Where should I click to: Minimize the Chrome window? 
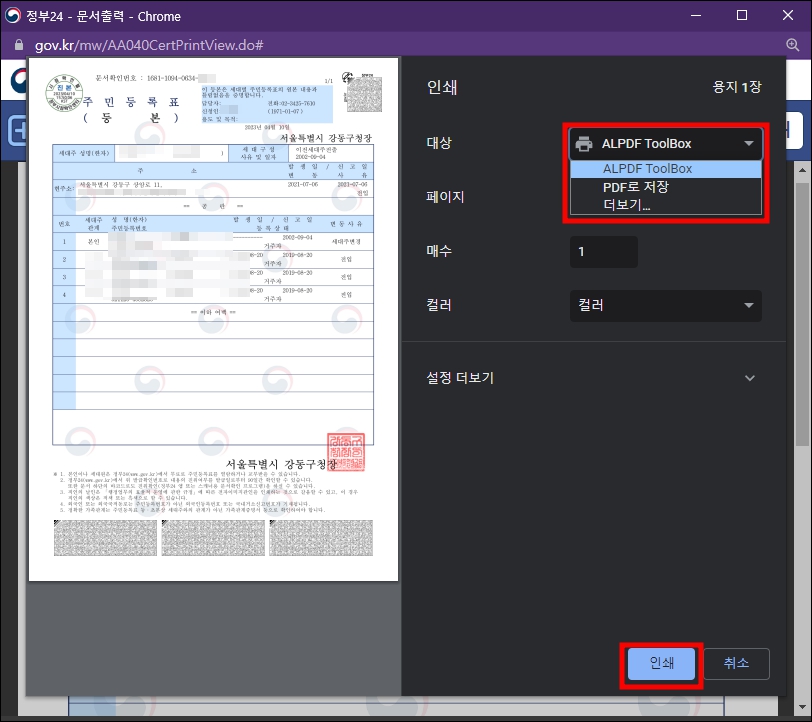coord(696,16)
